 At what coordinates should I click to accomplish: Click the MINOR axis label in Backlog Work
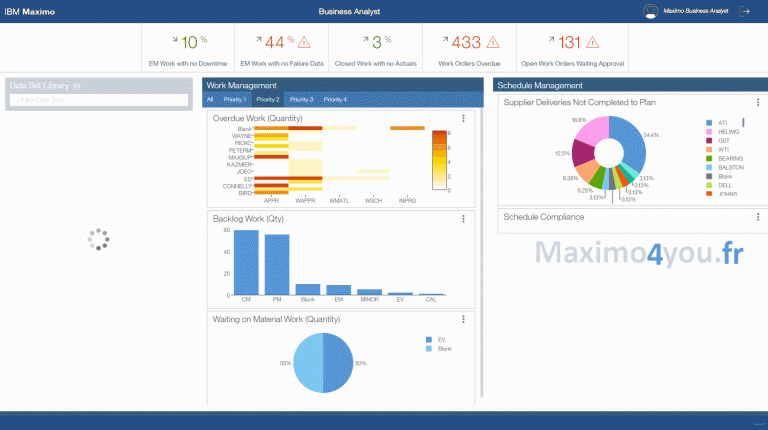pyautogui.click(x=369, y=300)
